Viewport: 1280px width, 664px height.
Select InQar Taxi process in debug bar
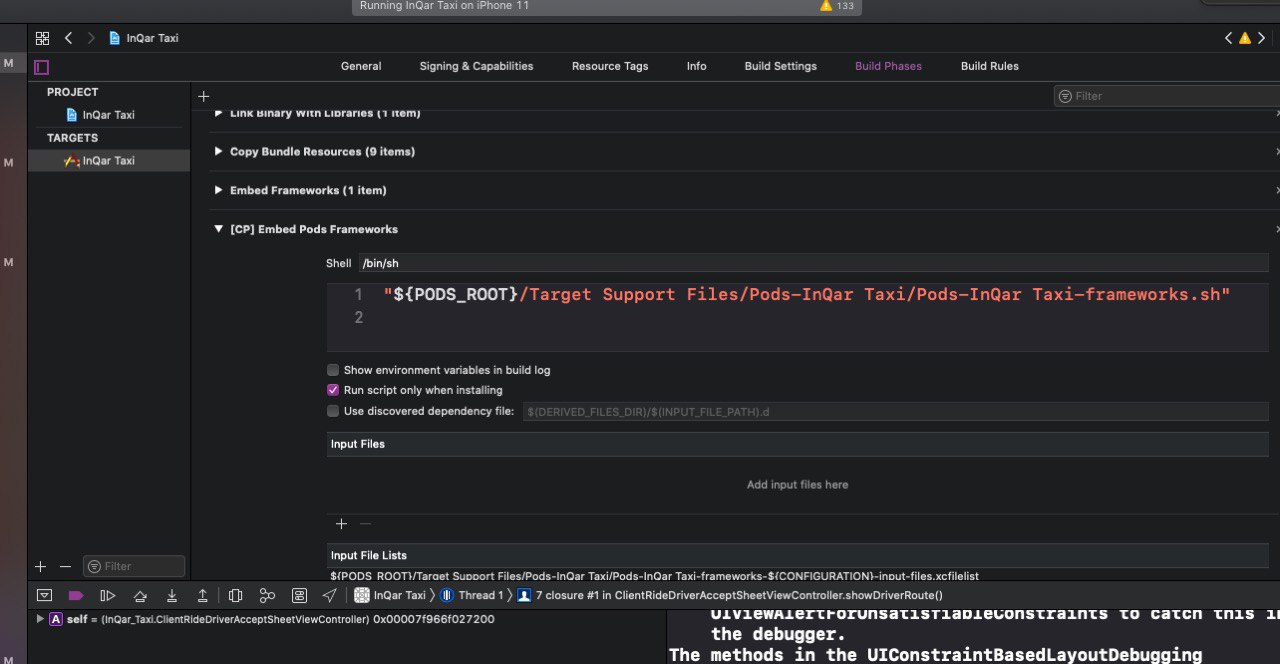point(390,595)
